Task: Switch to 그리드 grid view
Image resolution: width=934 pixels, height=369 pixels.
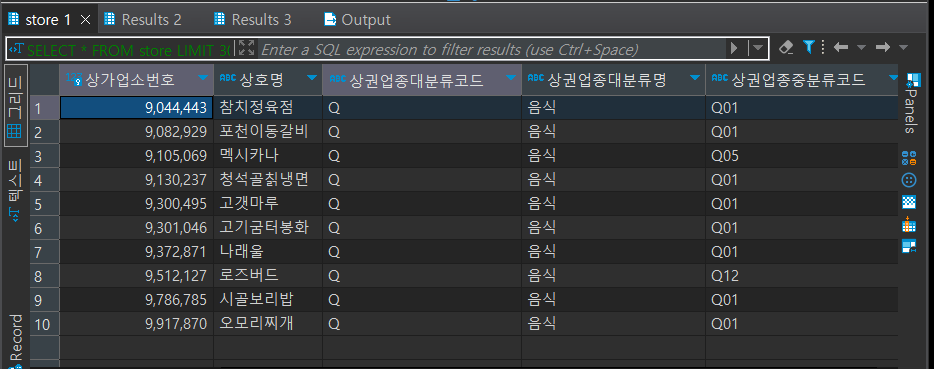Action: pyautogui.click(x=15, y=106)
